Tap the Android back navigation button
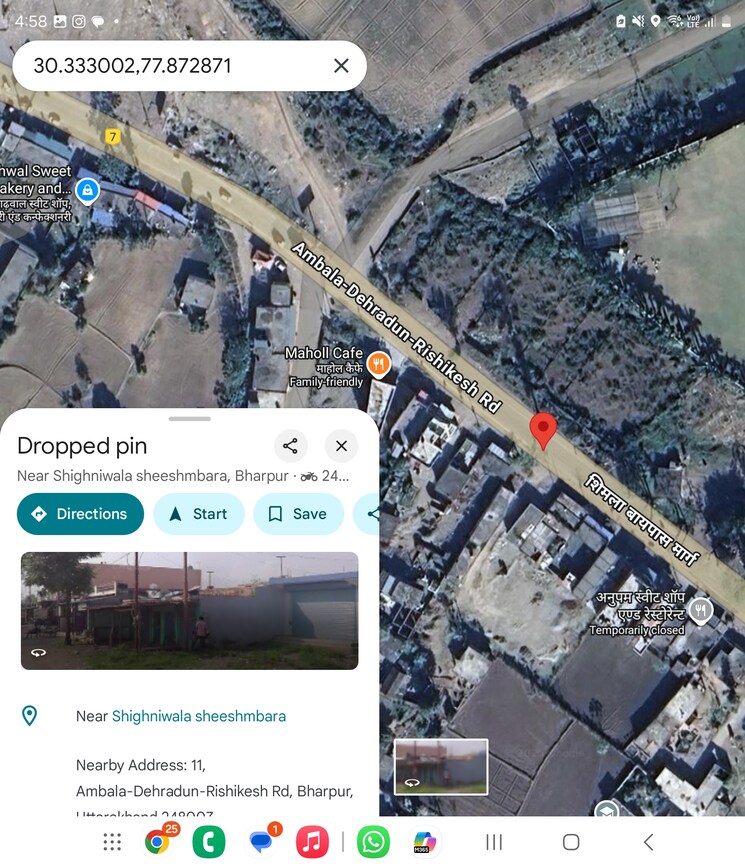Screen dimensions: 745x867 [649, 842]
